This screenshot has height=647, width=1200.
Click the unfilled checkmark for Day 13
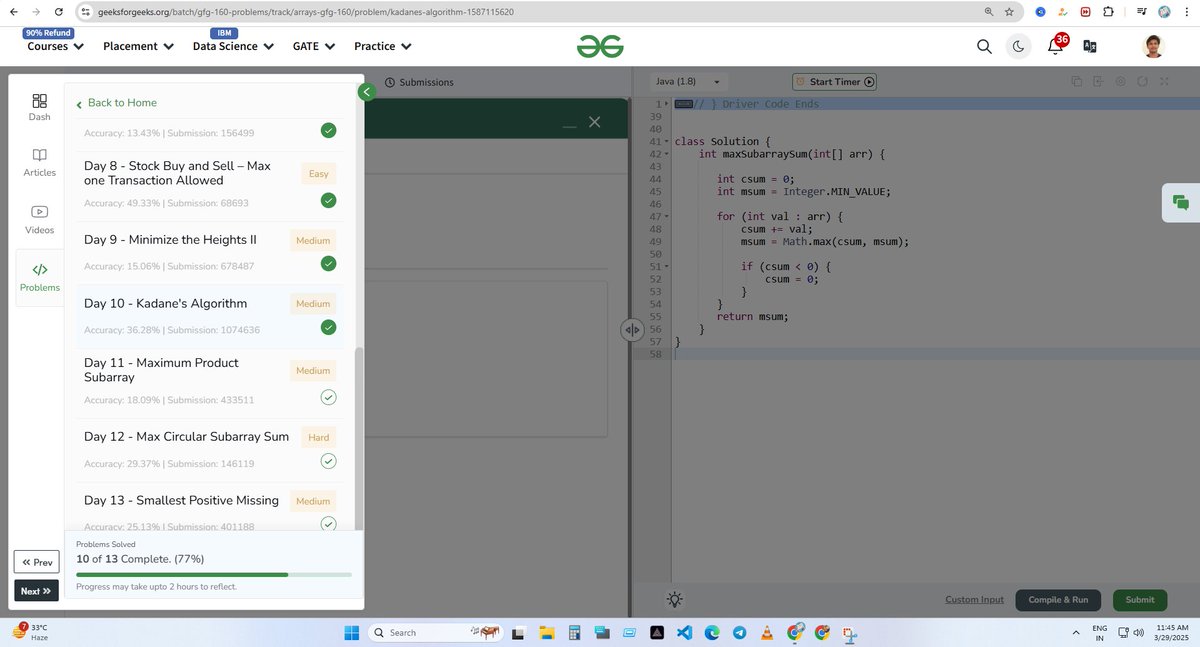(x=328, y=523)
